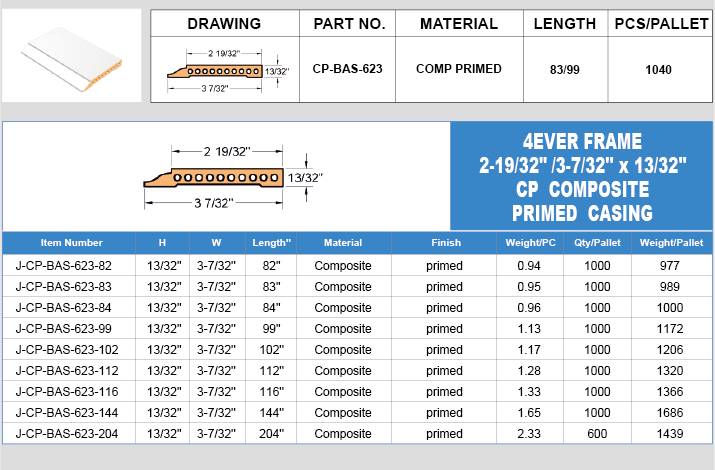Viewport: 715px width, 470px height.
Task: Click weight/pallet value 1686
Action: pyautogui.click(x=669, y=412)
